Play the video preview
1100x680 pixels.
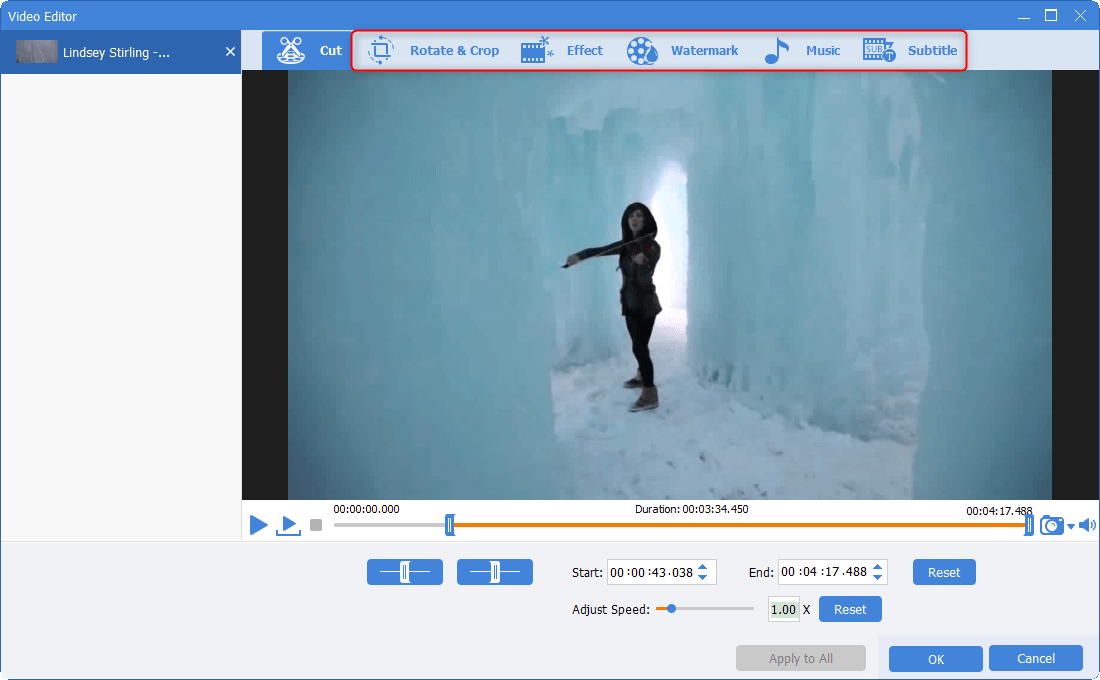[x=258, y=525]
